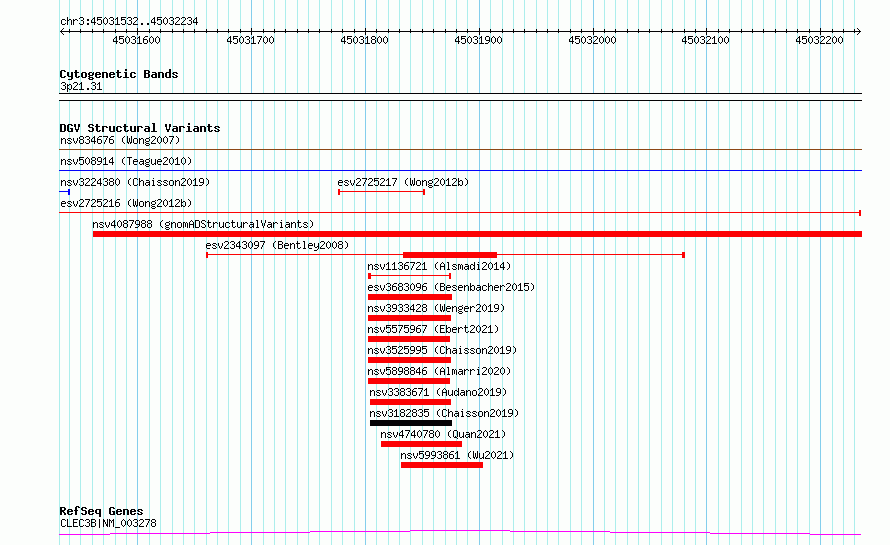Click the DGV Structural Variants track heading
The image size is (890, 545).
140,128
